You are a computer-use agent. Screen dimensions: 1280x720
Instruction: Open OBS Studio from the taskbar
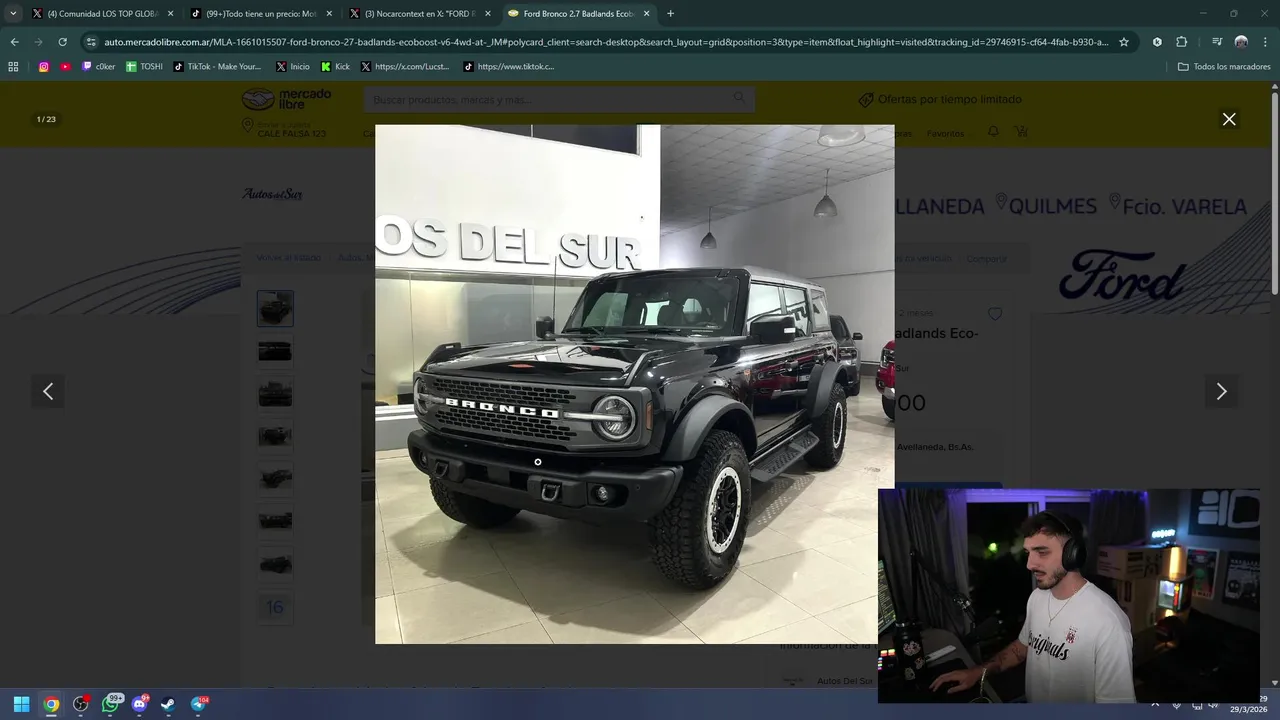(x=80, y=704)
